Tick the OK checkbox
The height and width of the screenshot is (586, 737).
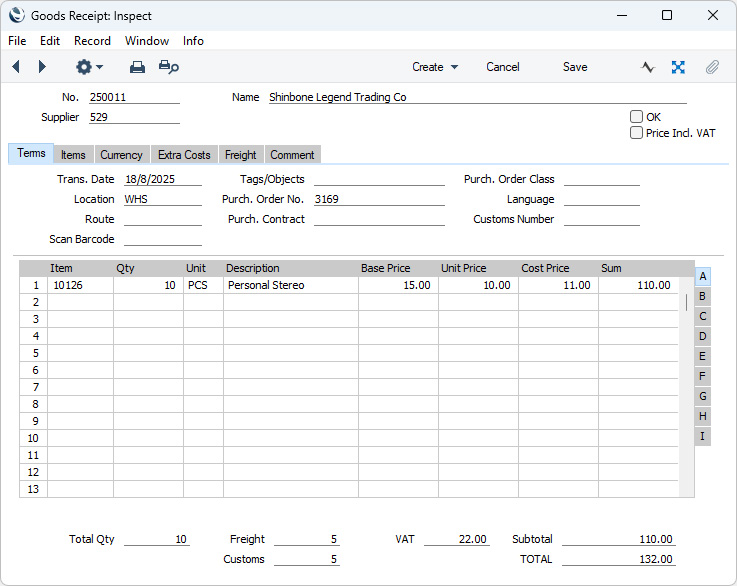636,117
